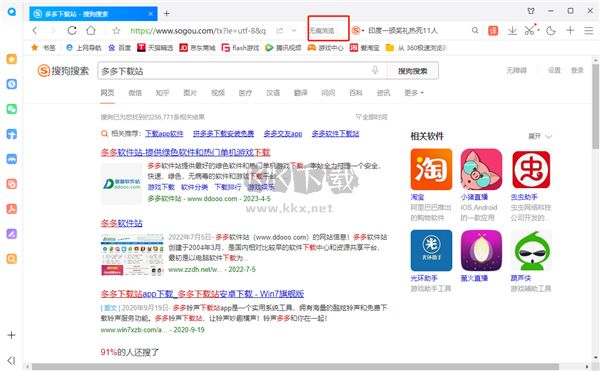The image size is (600, 371).
Task: Click the magnifier icon beside the hot-news search box
Action: [x=475, y=30]
